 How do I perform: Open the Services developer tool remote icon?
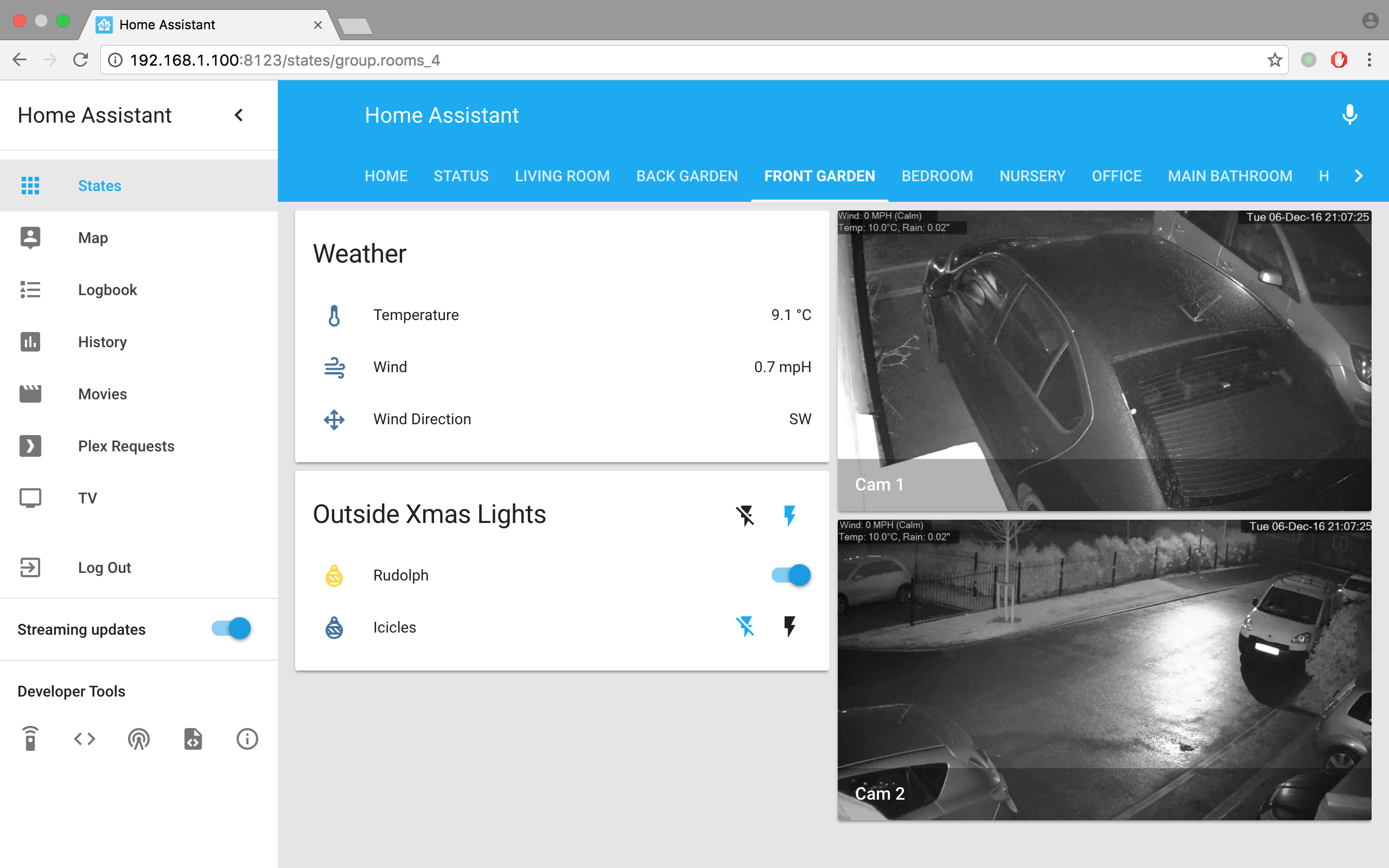(x=30, y=739)
